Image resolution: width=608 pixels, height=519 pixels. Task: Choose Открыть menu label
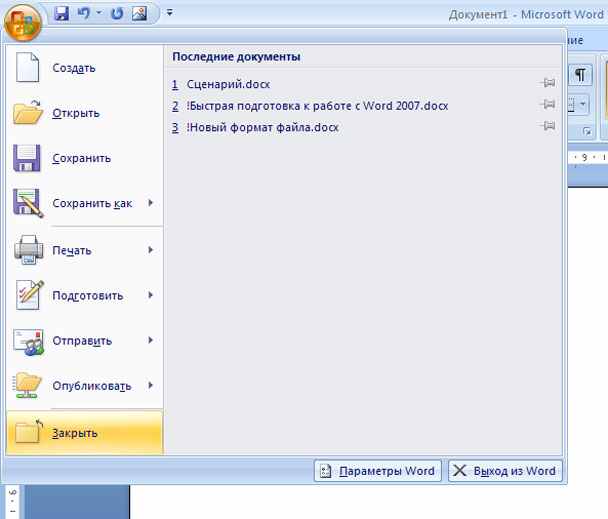coord(76,113)
